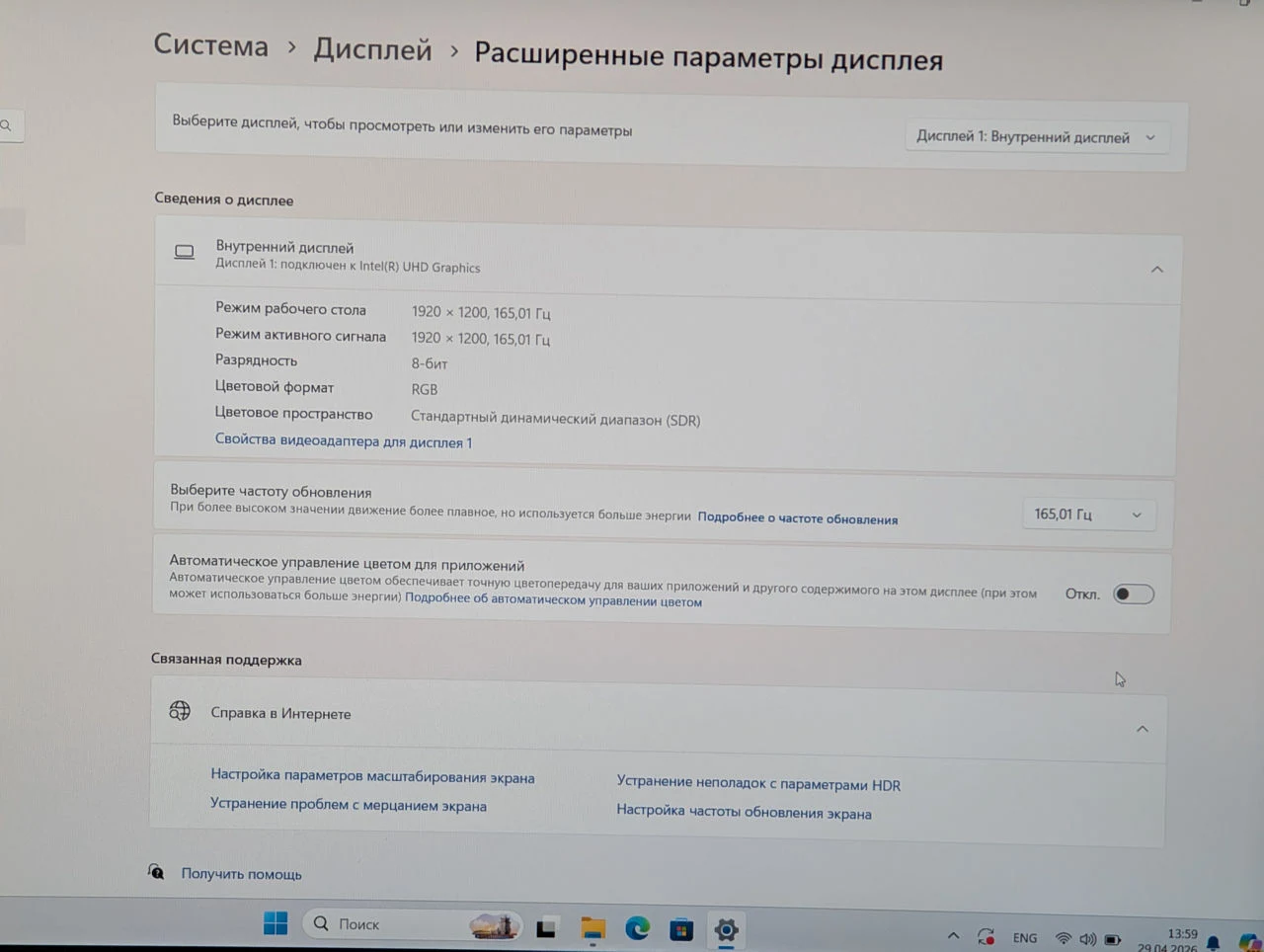Open the Windows Start menu
The width and height of the screenshot is (1264, 952).
[x=276, y=923]
